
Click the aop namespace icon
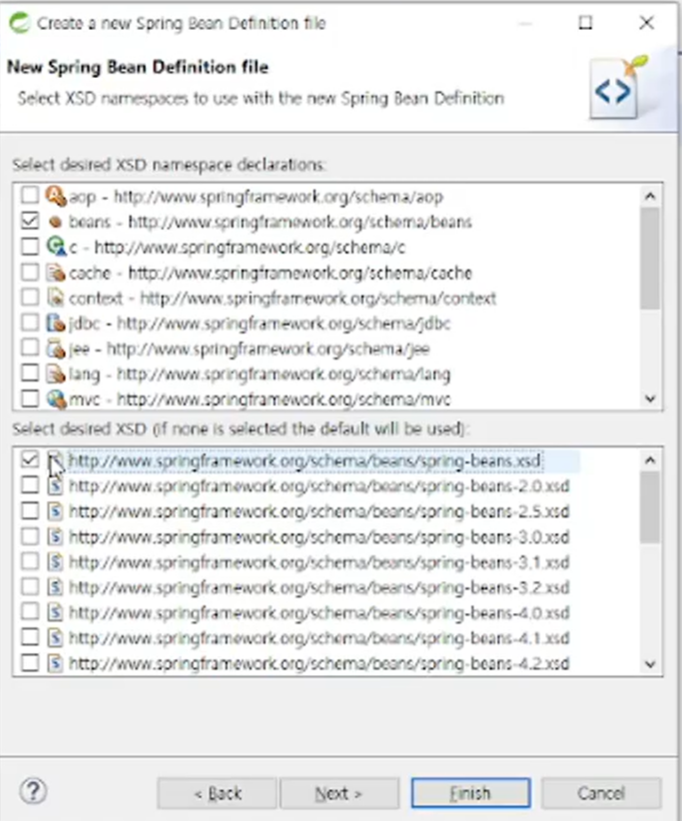point(55,196)
